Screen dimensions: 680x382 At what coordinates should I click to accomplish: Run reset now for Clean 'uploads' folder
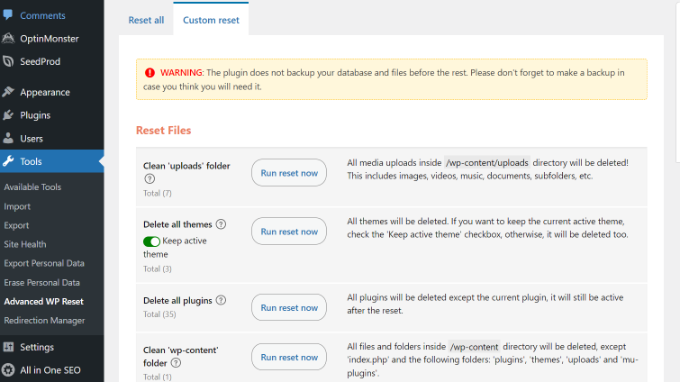[289, 173]
